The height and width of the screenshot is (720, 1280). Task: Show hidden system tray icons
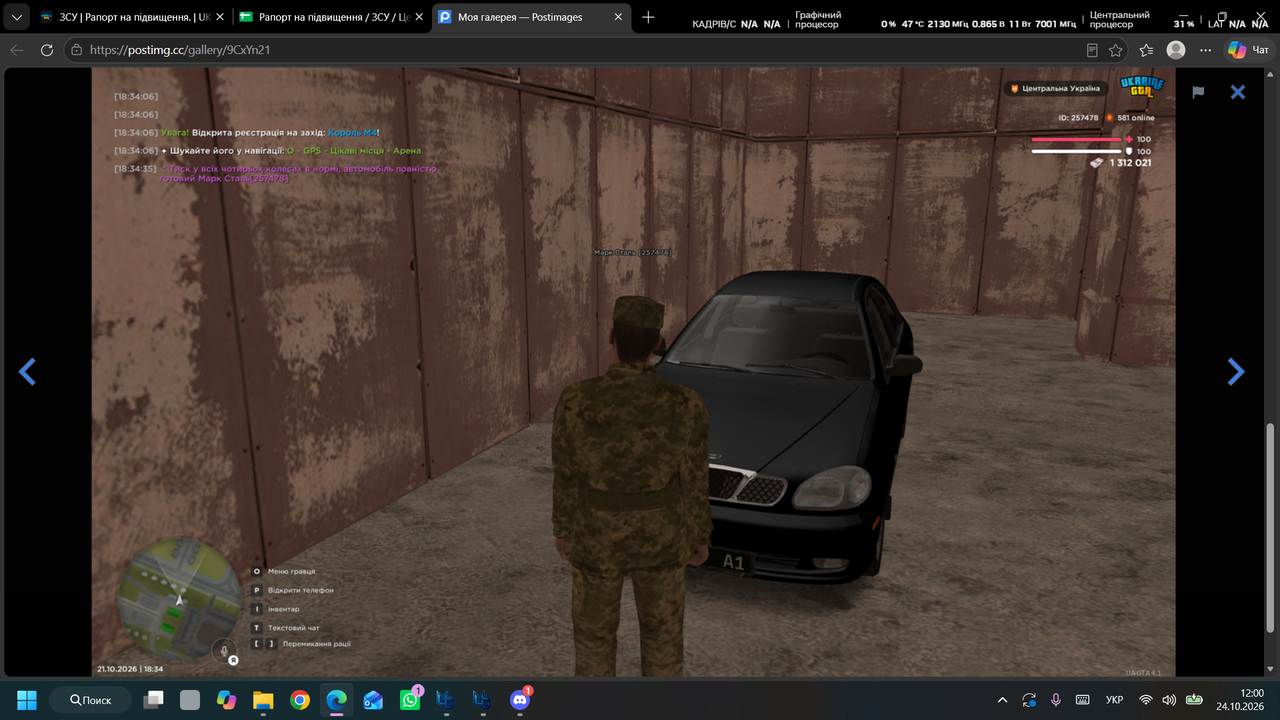click(x=1003, y=700)
